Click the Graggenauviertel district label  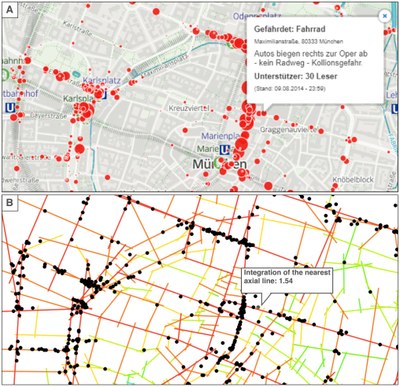288,130
